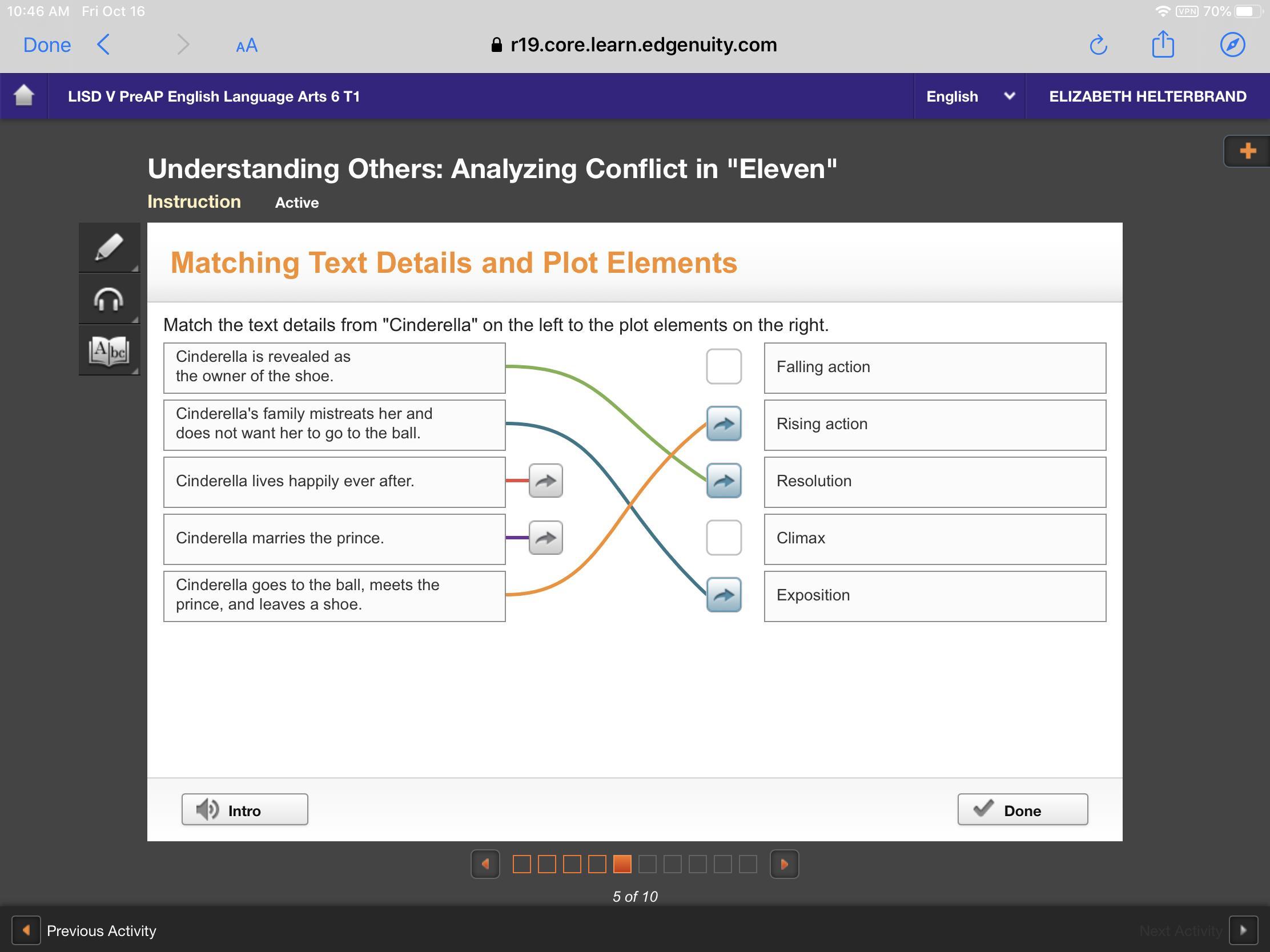Open the headphones read-aloud tool
The image size is (1270, 952).
click(x=108, y=300)
